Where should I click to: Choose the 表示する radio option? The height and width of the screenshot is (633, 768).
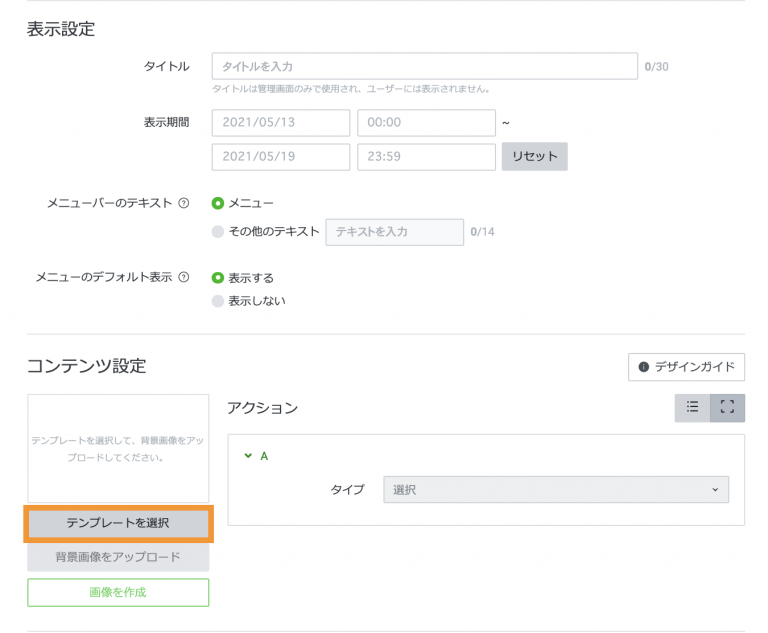click(x=218, y=278)
